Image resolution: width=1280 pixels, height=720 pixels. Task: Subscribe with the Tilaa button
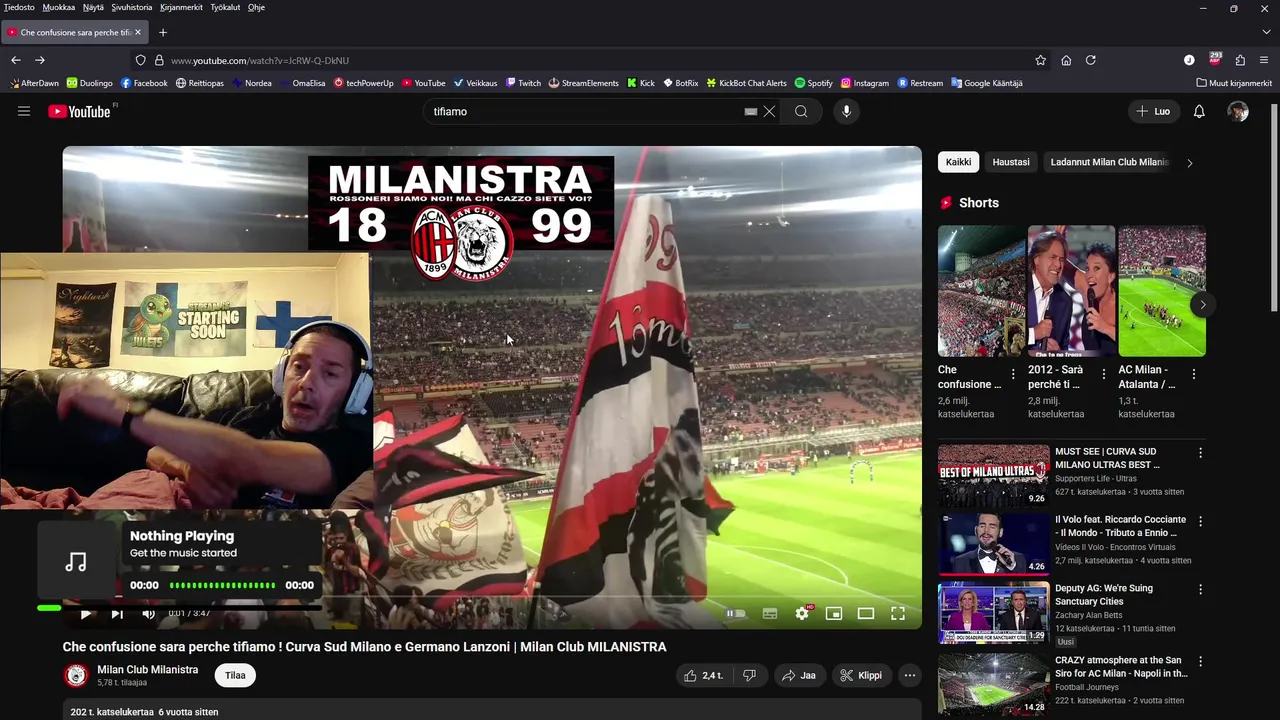(235, 675)
